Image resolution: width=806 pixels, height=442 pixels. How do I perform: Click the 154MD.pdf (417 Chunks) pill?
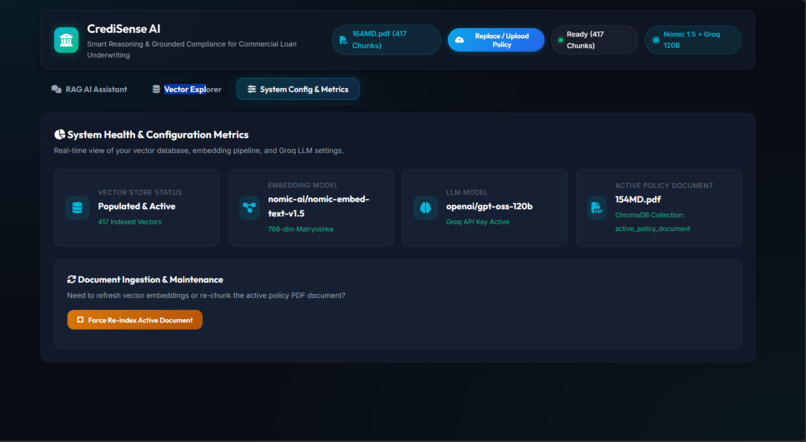pyautogui.click(x=386, y=40)
